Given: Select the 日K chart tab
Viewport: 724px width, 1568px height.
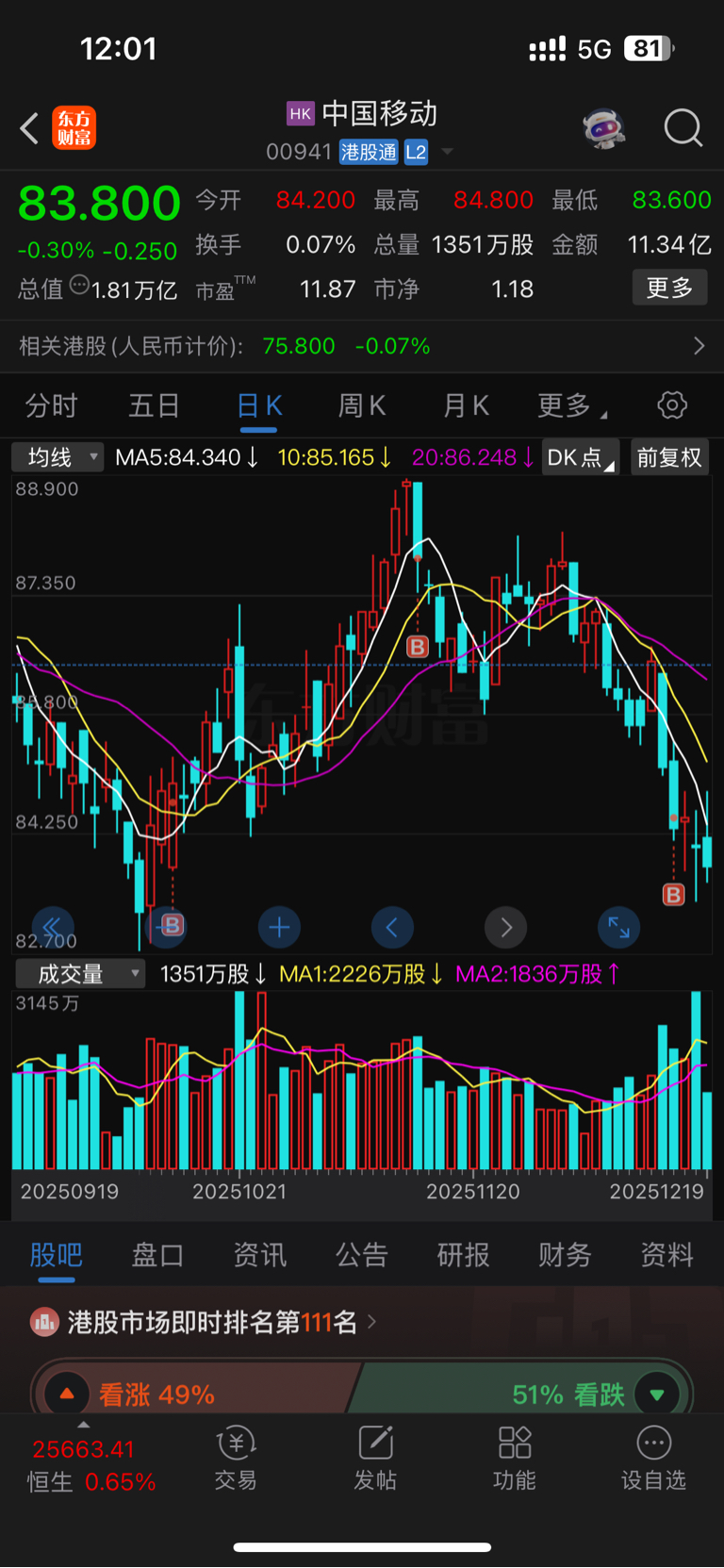Looking at the screenshot, I should click(259, 405).
